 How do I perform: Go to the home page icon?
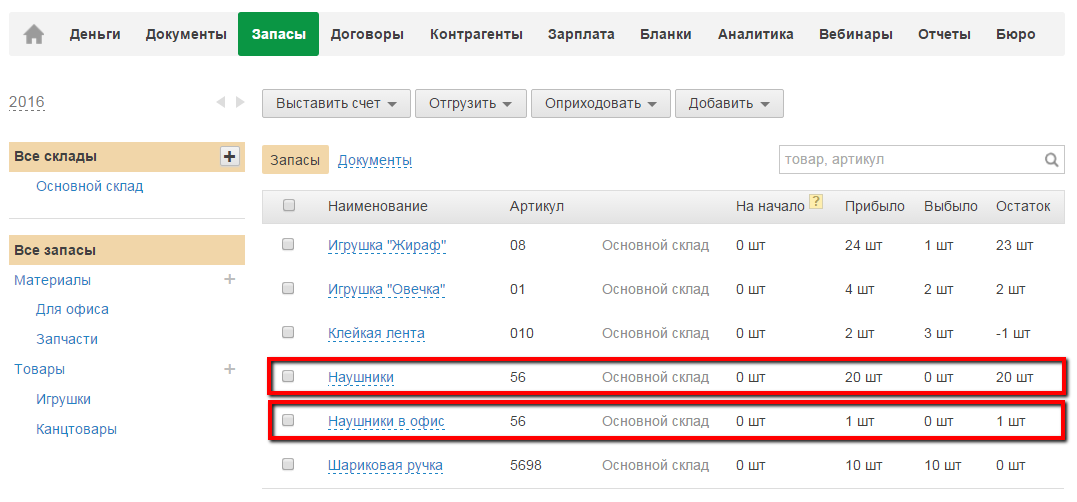pos(34,34)
